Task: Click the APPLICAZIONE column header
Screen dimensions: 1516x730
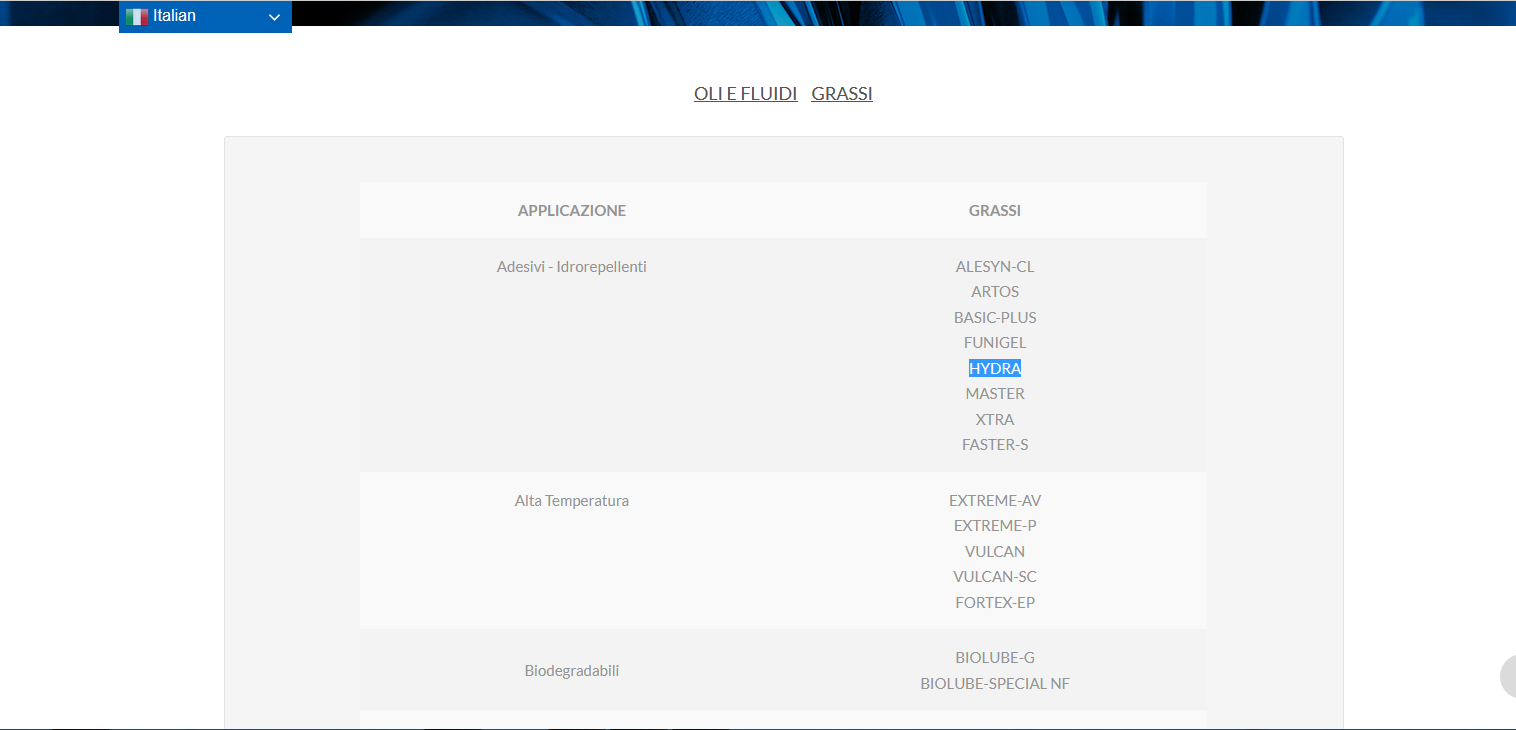Action: pyautogui.click(x=572, y=210)
